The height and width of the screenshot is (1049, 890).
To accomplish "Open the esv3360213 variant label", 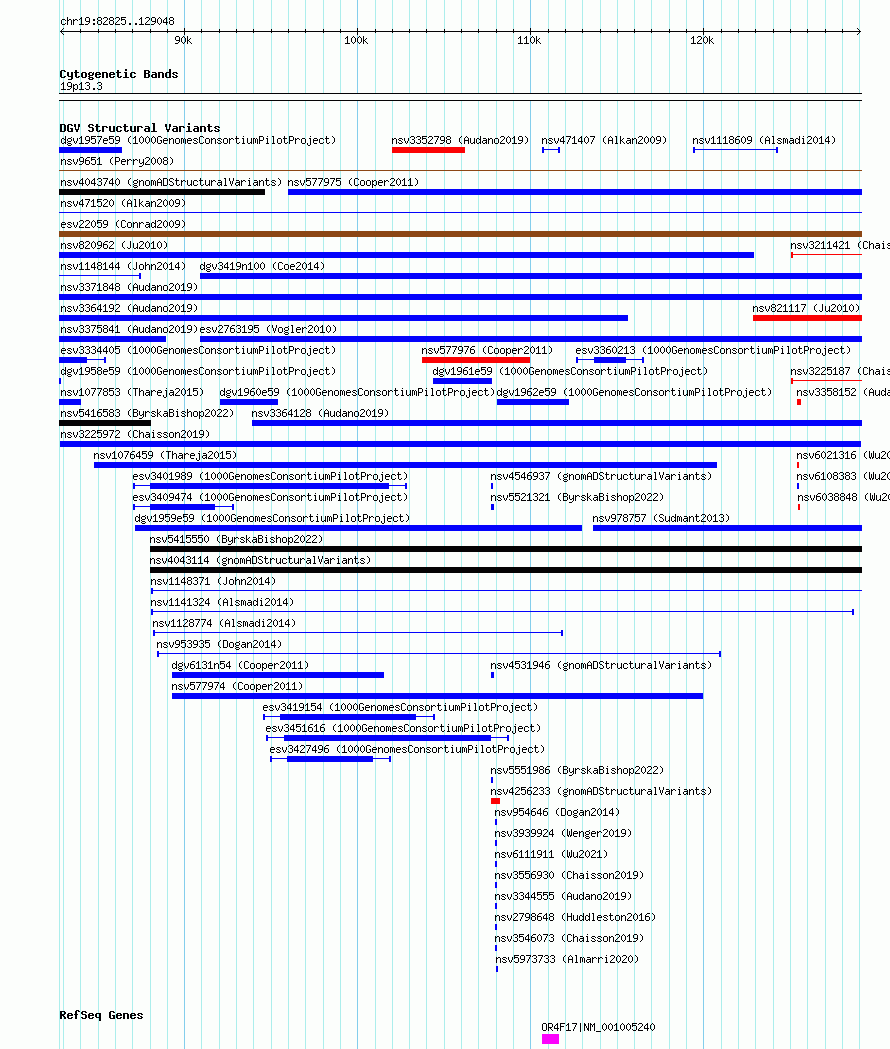I will tap(713, 350).
